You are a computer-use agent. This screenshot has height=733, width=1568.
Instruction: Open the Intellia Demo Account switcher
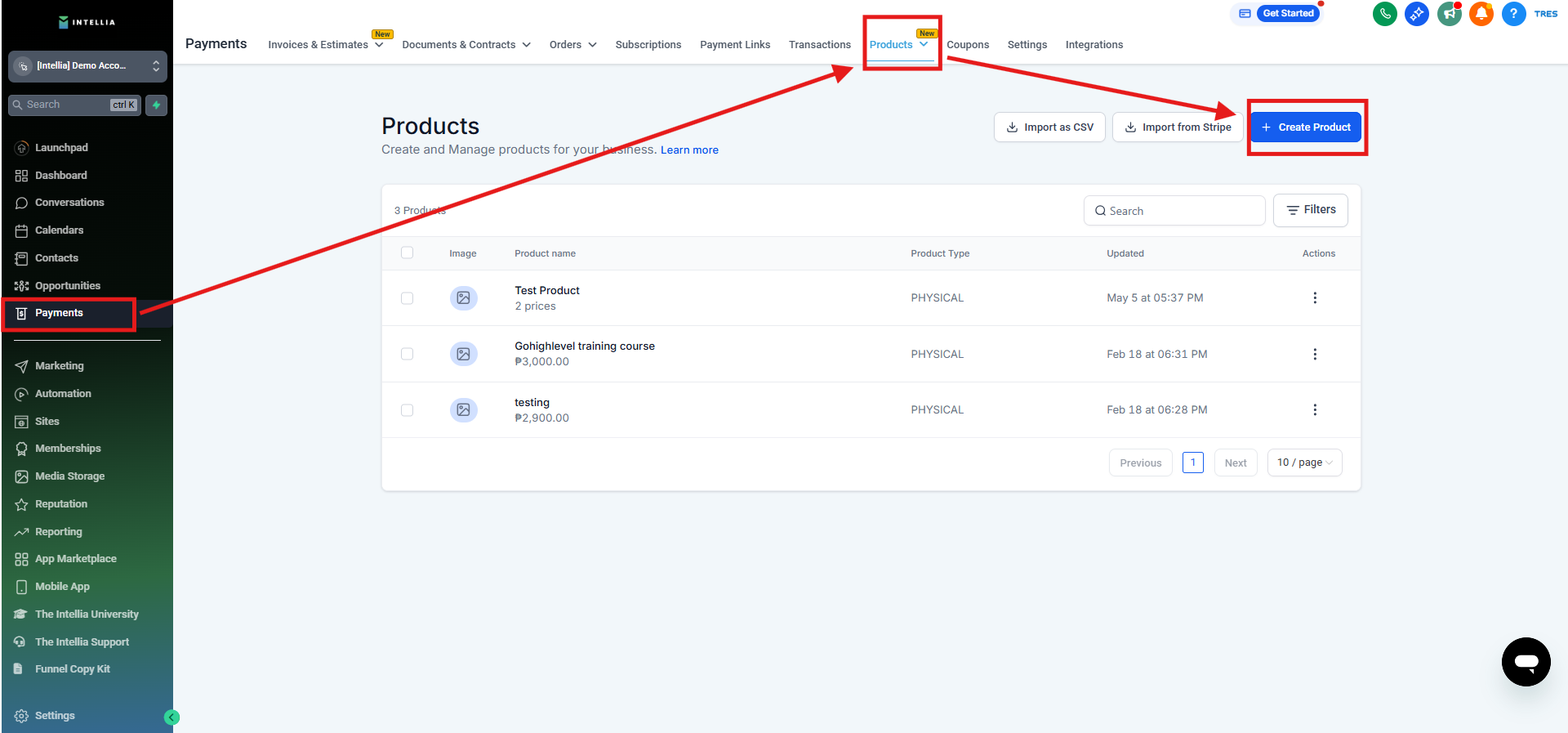click(x=87, y=66)
